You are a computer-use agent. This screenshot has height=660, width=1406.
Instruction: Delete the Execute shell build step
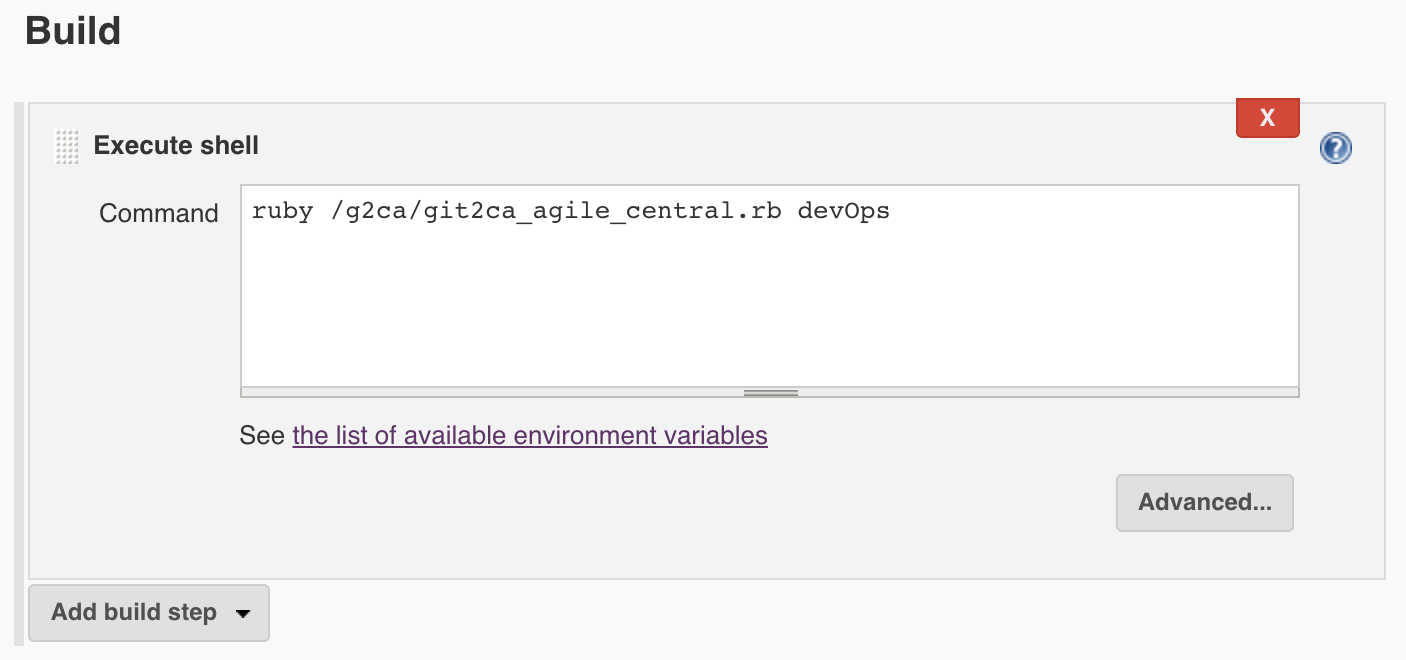pyautogui.click(x=1267, y=118)
